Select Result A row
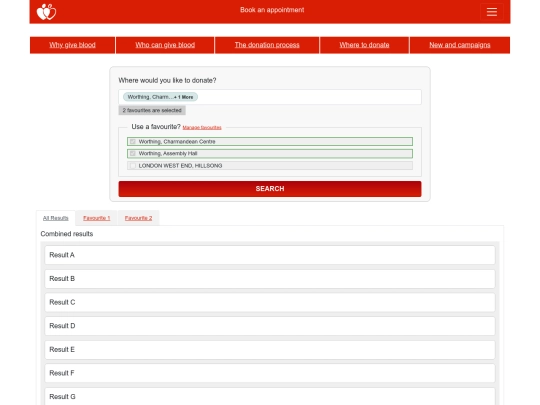Viewport: 540px width, 405px height. coord(270,255)
